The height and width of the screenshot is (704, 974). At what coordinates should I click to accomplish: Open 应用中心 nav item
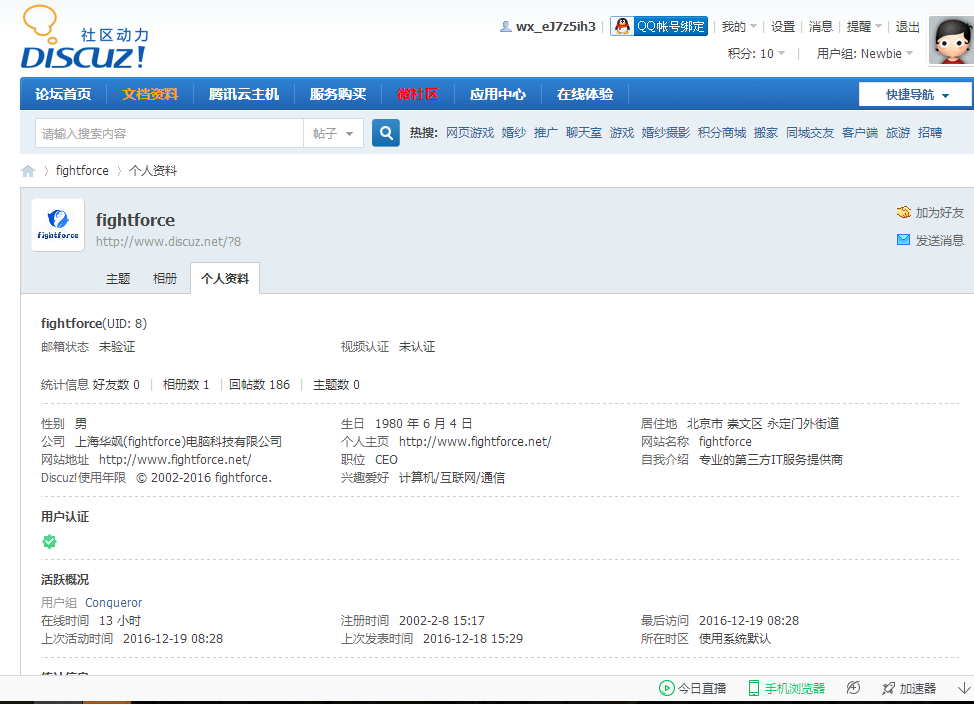(498, 94)
